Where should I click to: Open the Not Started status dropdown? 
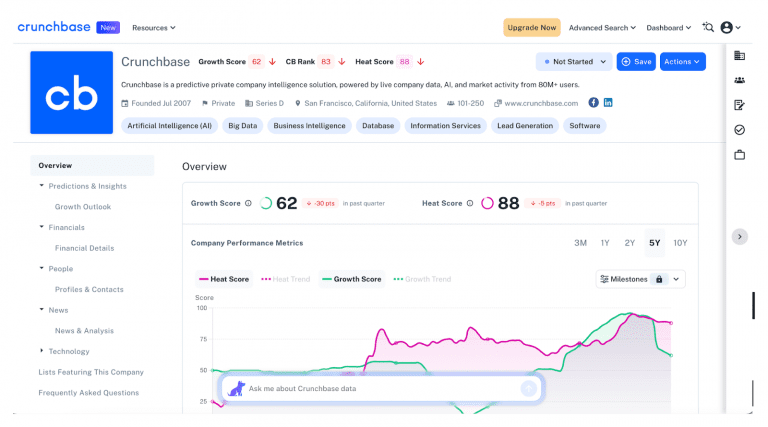point(574,62)
